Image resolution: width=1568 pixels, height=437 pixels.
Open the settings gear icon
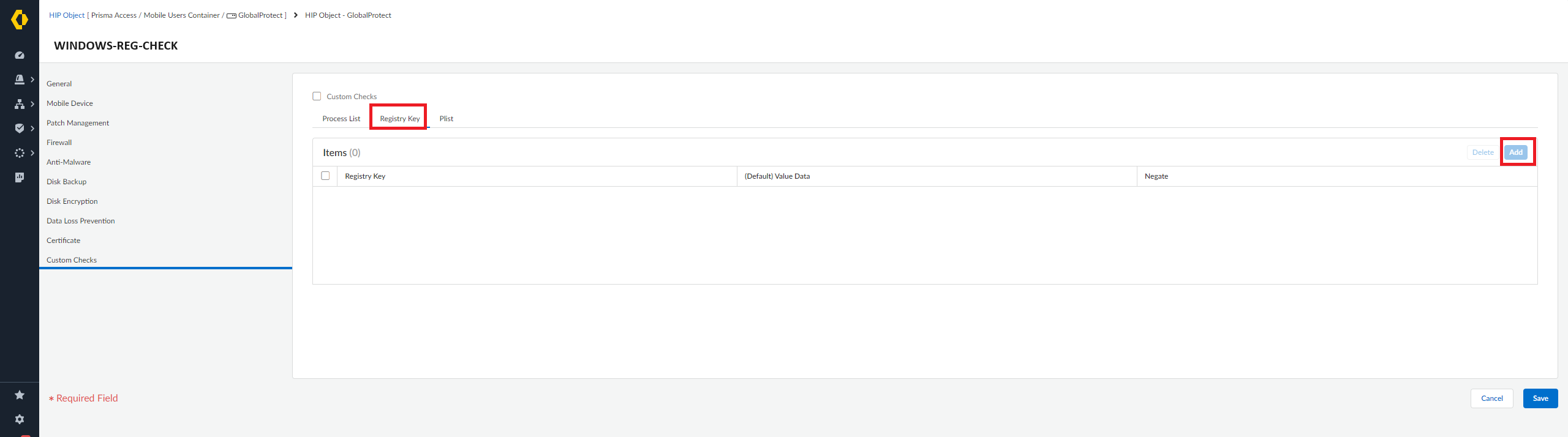pyautogui.click(x=20, y=419)
